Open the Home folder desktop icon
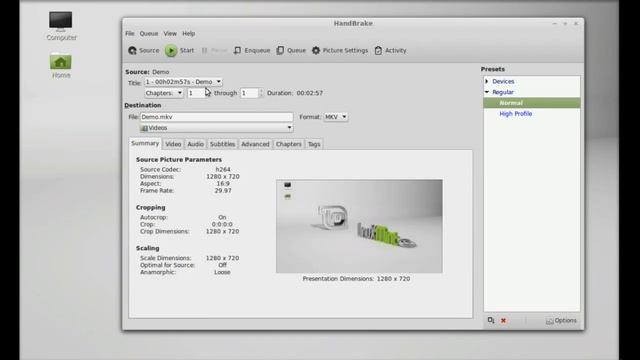 click(61, 66)
